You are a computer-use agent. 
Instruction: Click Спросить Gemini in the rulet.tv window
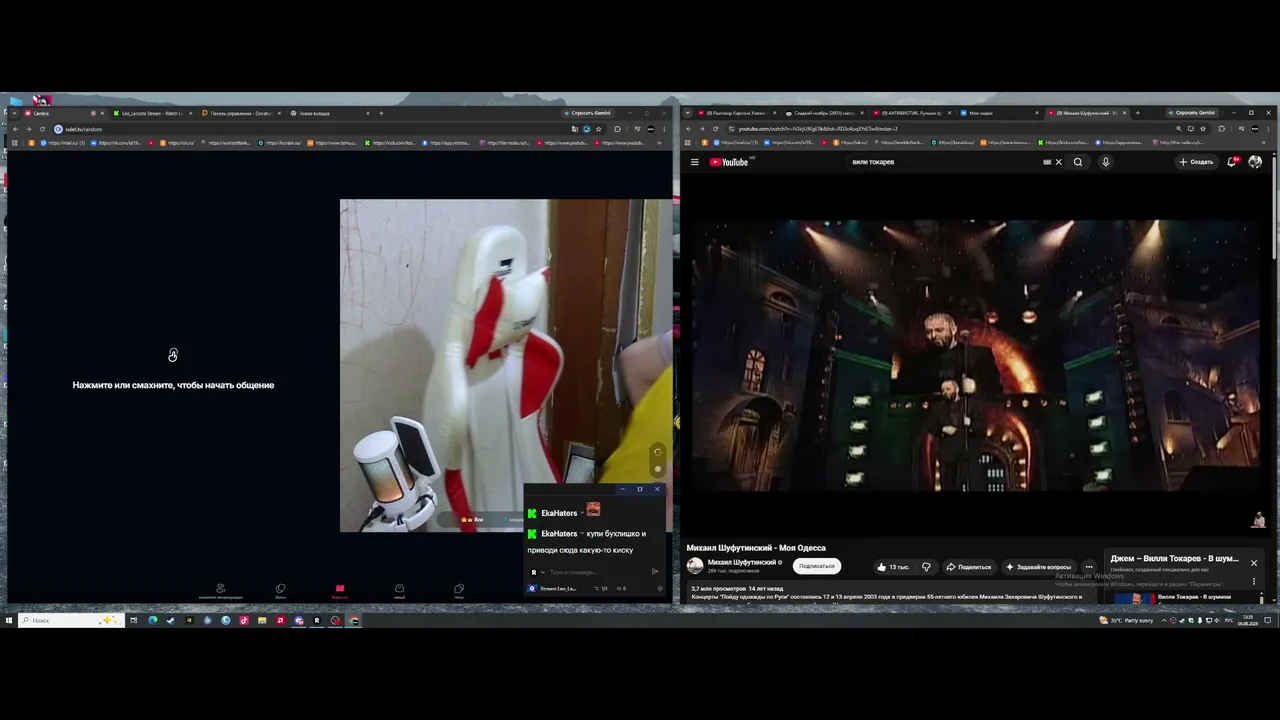(x=589, y=113)
